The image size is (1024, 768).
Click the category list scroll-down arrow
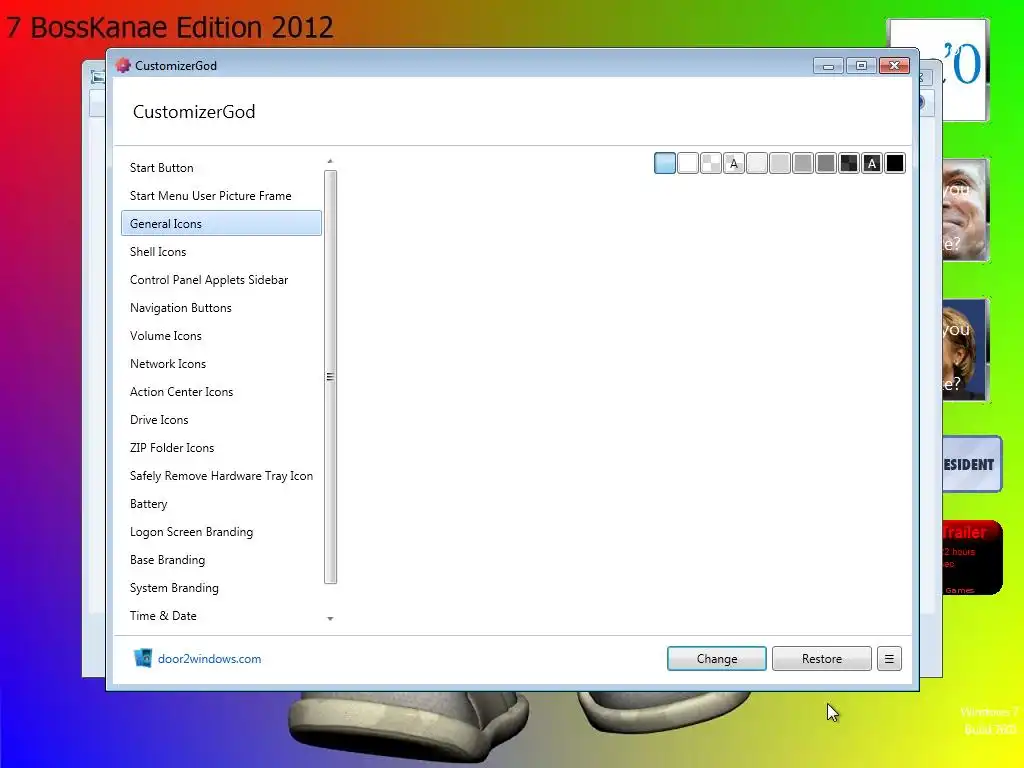click(330, 618)
